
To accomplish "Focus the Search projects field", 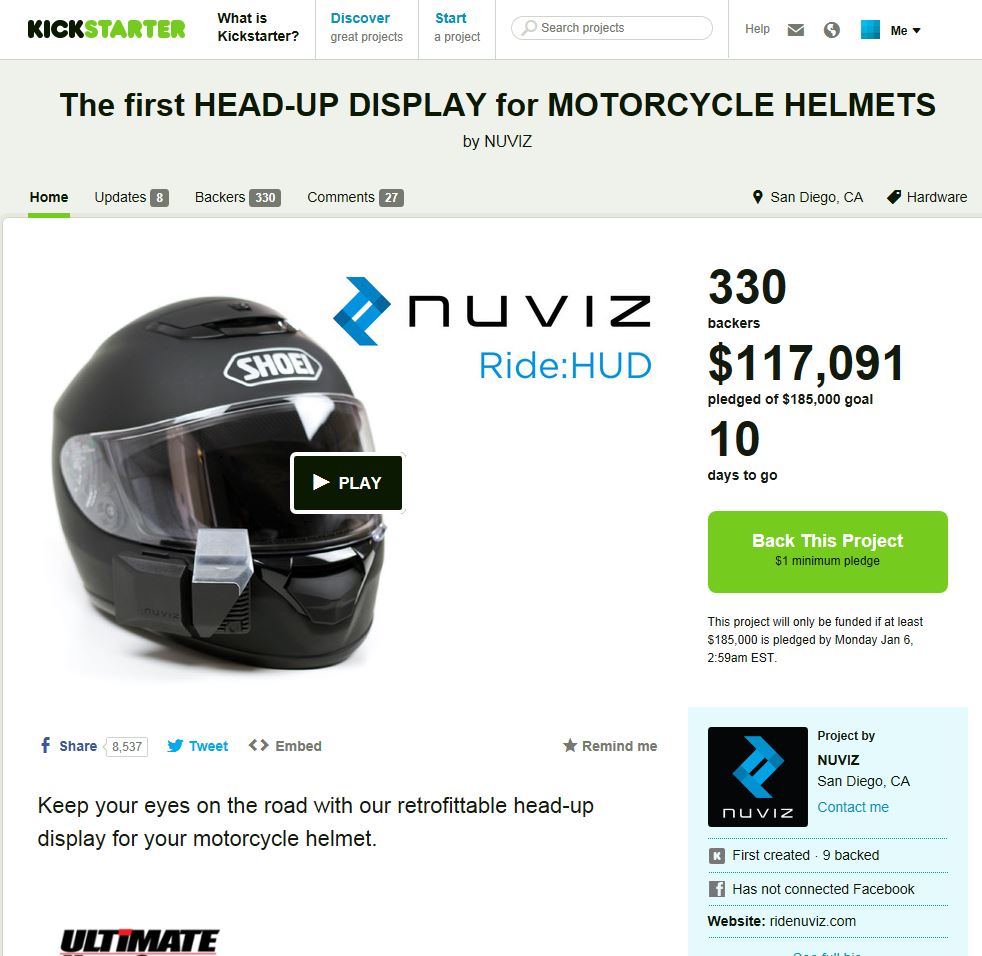I will (x=612, y=28).
